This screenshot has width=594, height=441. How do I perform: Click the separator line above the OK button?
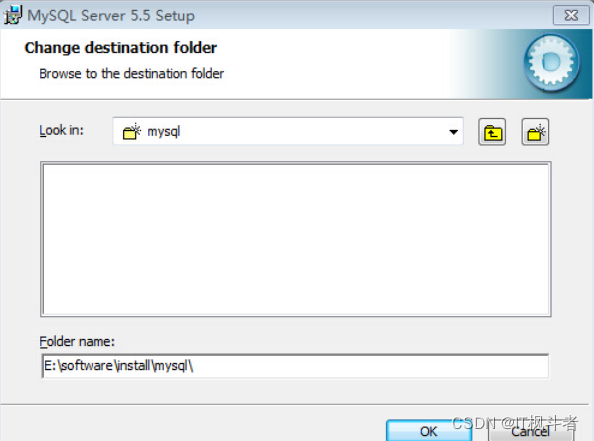[x=295, y=404]
